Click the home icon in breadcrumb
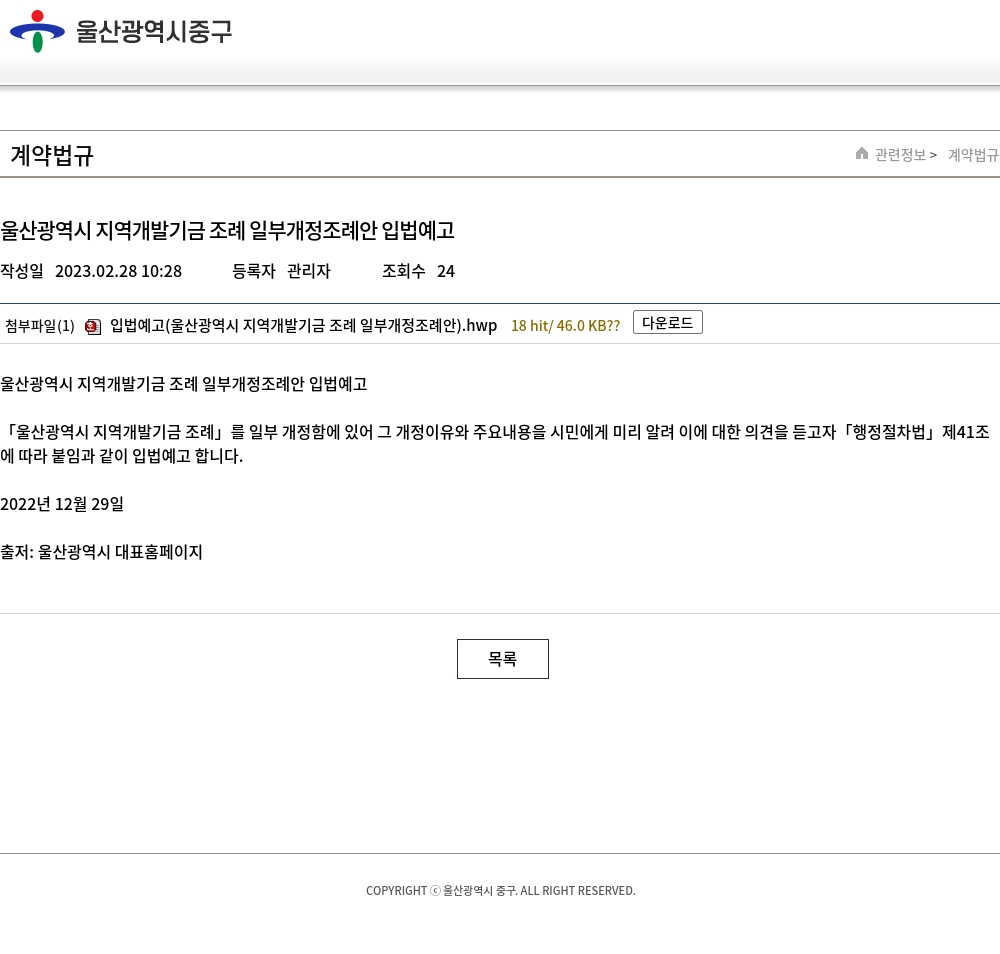 pyautogui.click(x=862, y=154)
